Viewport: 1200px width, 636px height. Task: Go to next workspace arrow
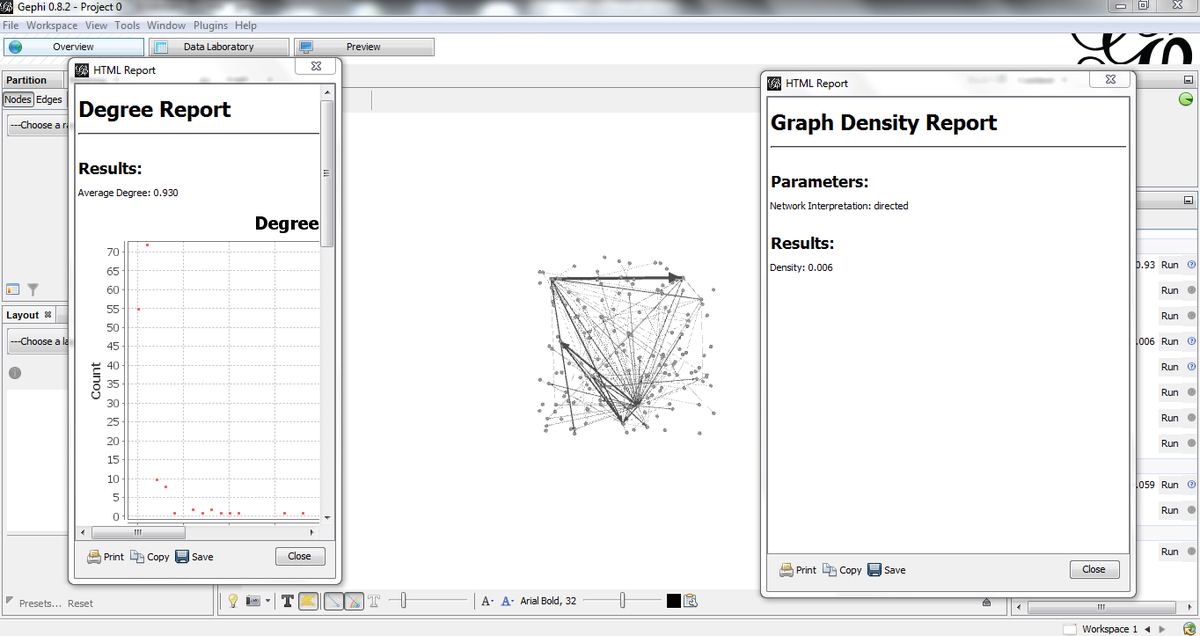pos(1161,629)
